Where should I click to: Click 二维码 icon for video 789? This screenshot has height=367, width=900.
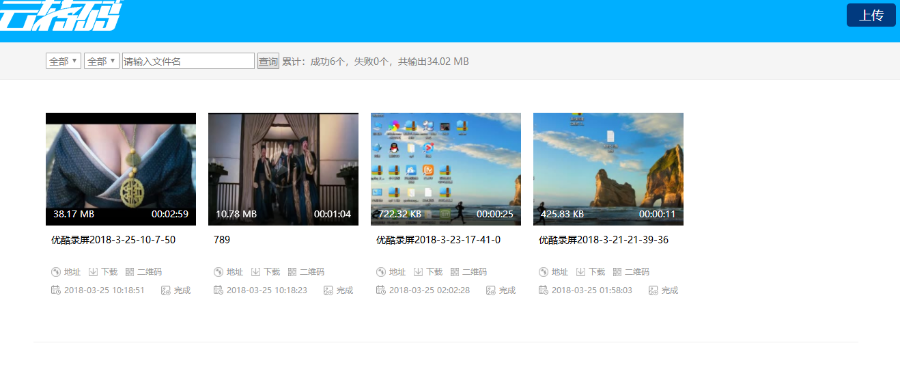(x=292, y=272)
